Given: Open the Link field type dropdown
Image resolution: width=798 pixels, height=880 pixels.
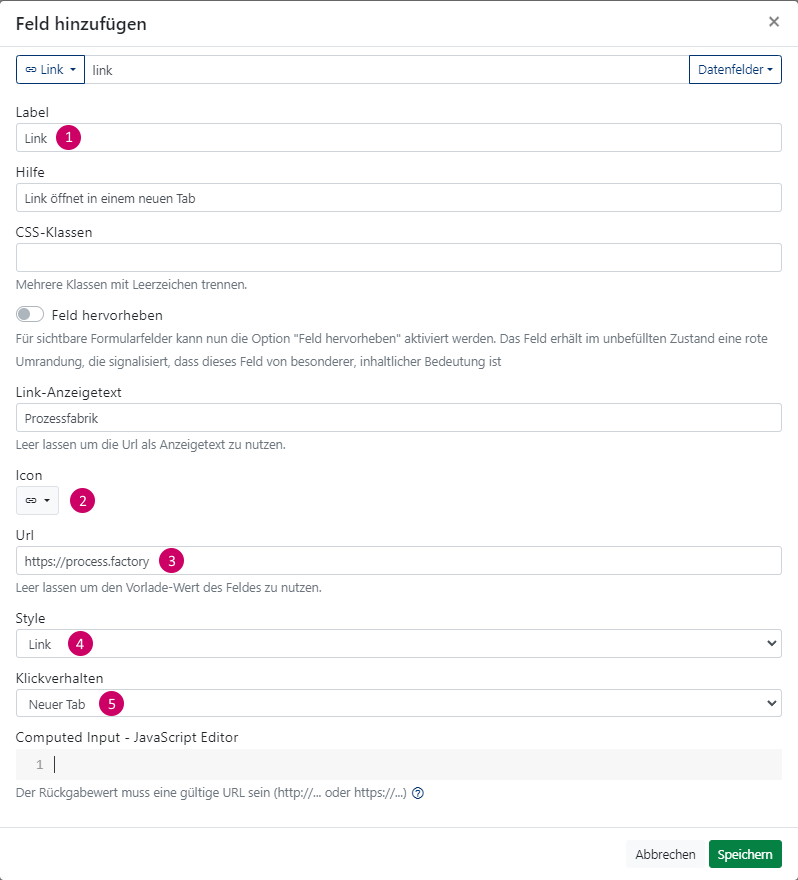Looking at the screenshot, I should [51, 70].
